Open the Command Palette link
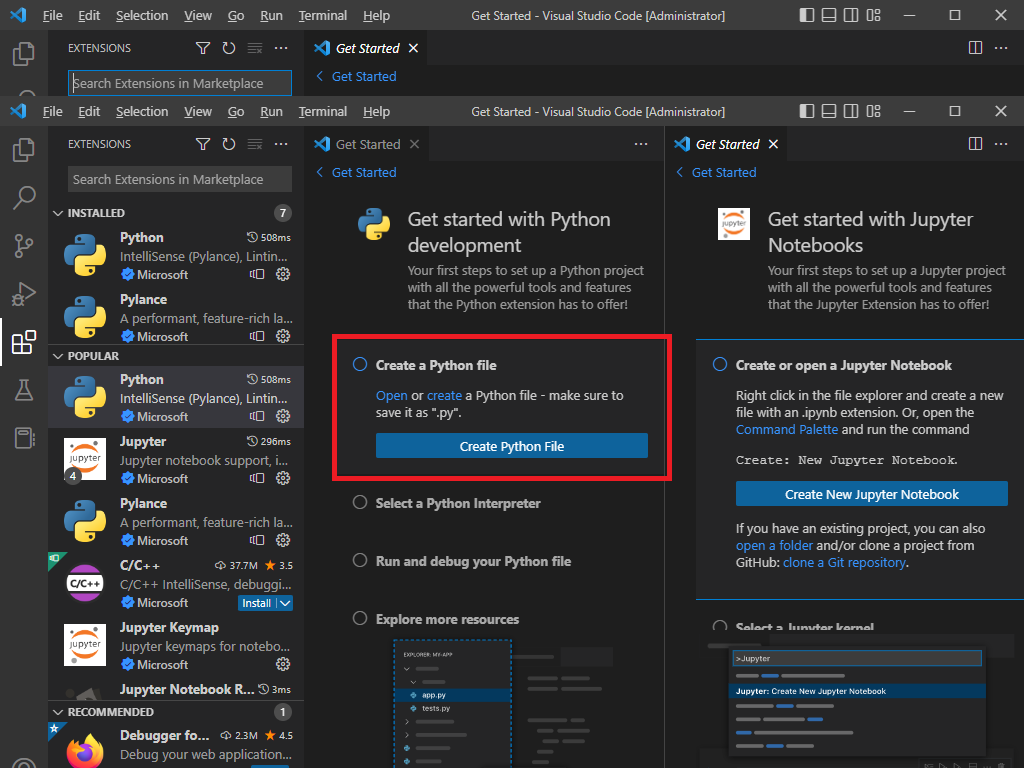The image size is (1024, 768). 786,430
